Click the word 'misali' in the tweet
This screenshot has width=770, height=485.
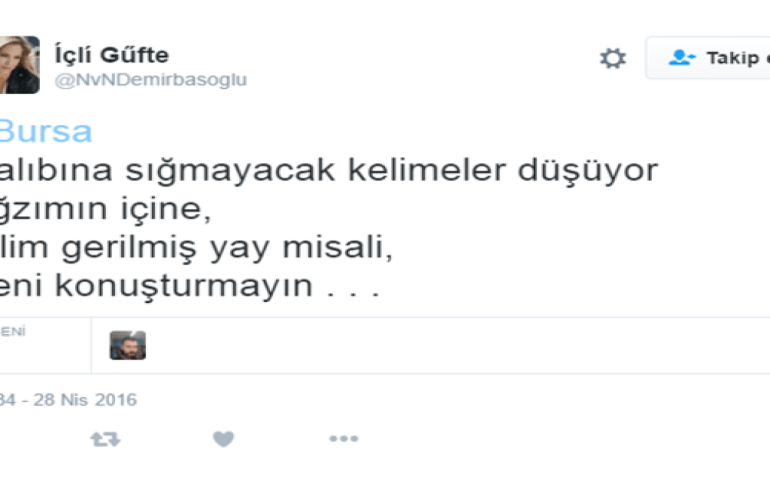click(x=338, y=247)
